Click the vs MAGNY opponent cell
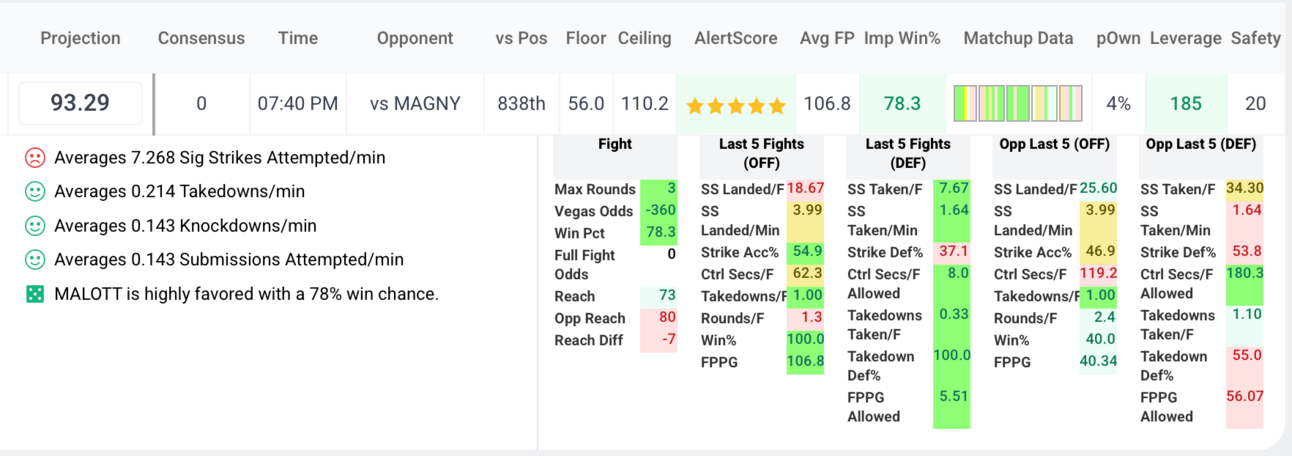Screen dimensions: 1292x456 tap(415, 103)
